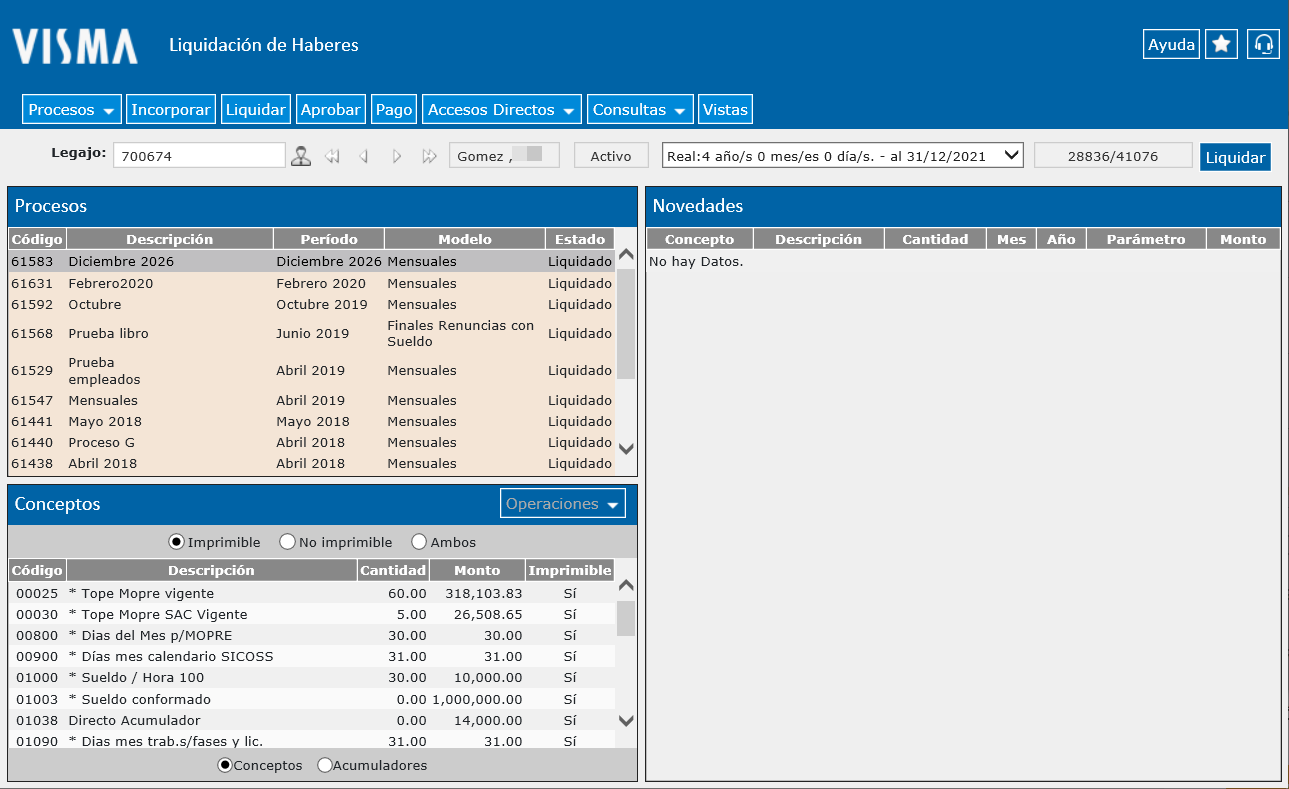Select concept 00025 Tope Mopre vigente

[312, 593]
